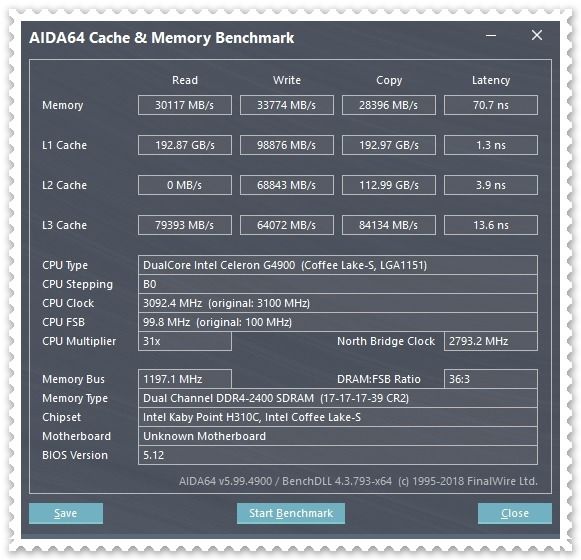
Task: Start the benchmark run
Action: (291, 513)
